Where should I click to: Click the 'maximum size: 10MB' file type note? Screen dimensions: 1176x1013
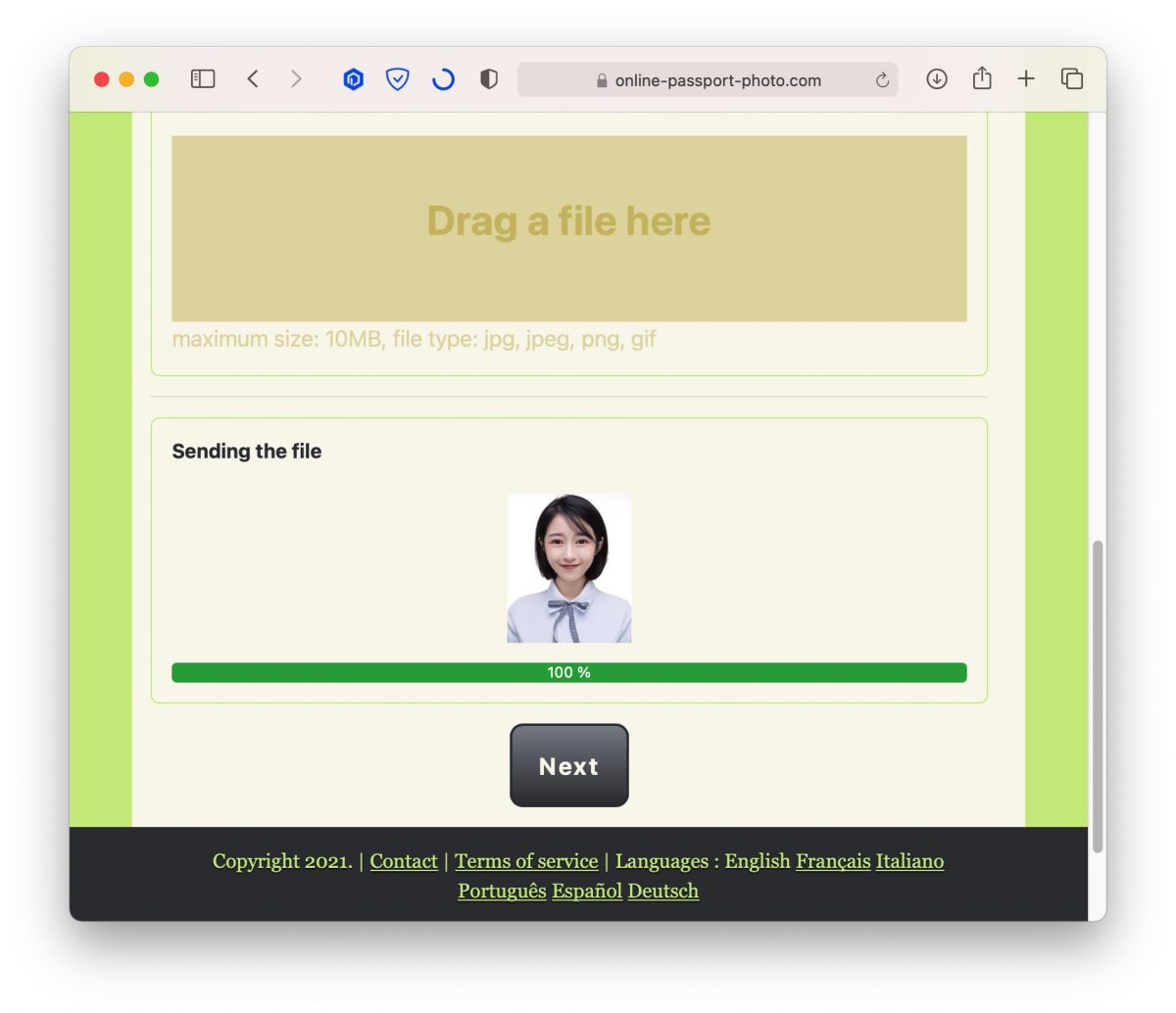click(414, 339)
